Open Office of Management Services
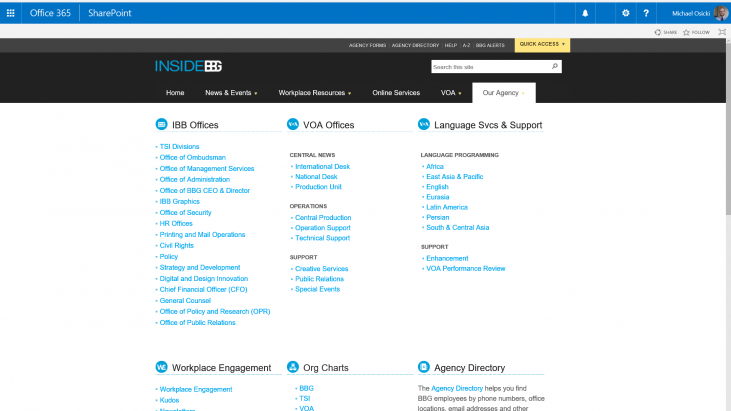The image size is (731, 411). tap(207, 169)
